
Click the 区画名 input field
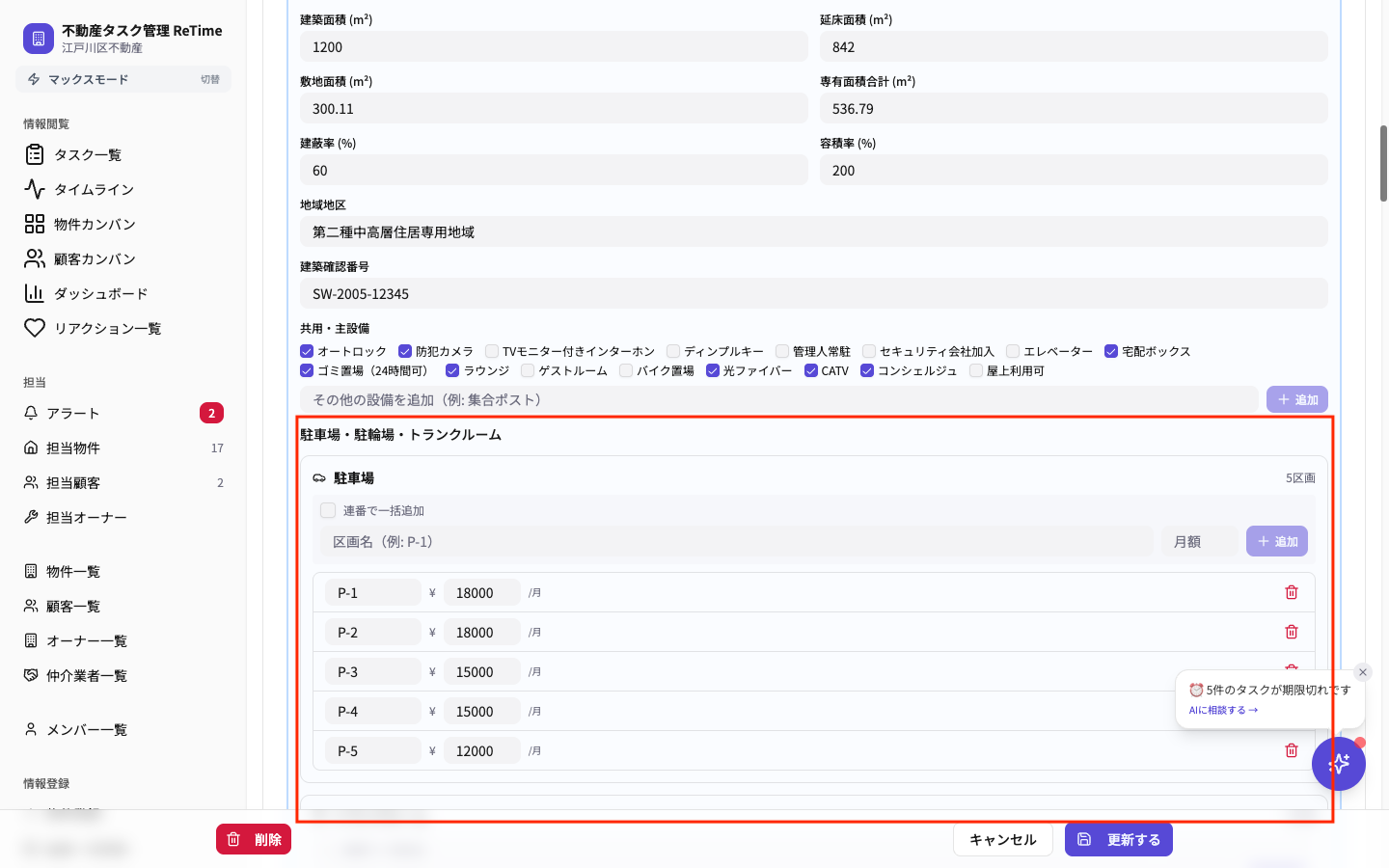(737, 541)
